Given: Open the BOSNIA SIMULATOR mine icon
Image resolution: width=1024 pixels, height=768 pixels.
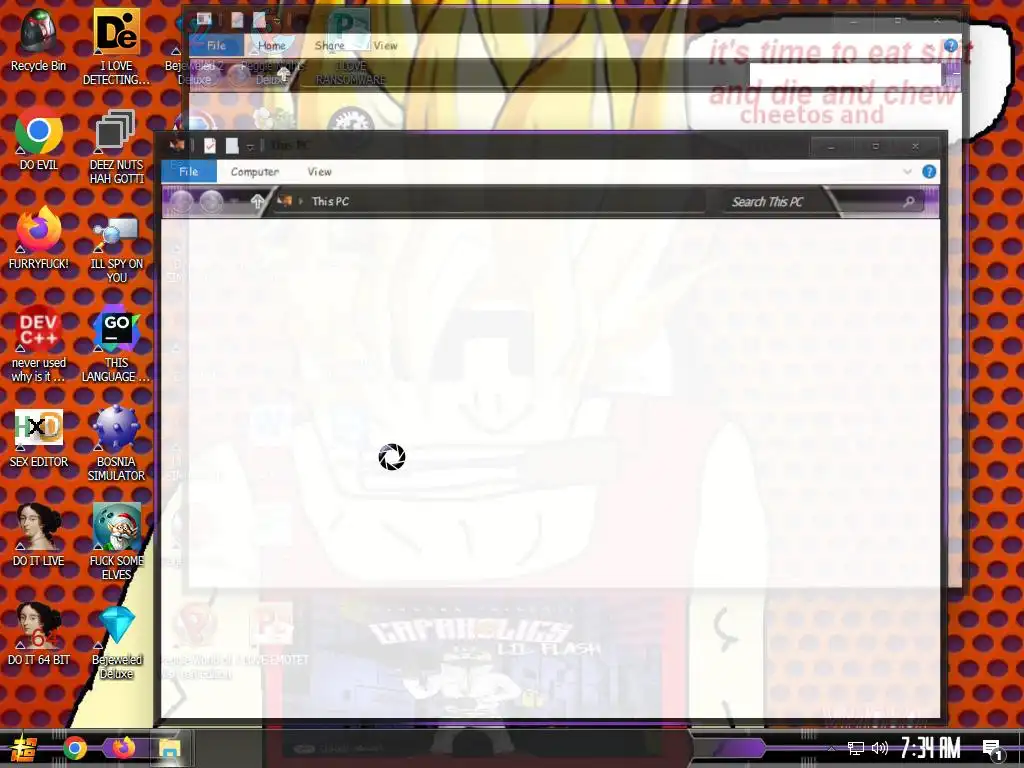Looking at the screenshot, I should pyautogui.click(x=116, y=443).
